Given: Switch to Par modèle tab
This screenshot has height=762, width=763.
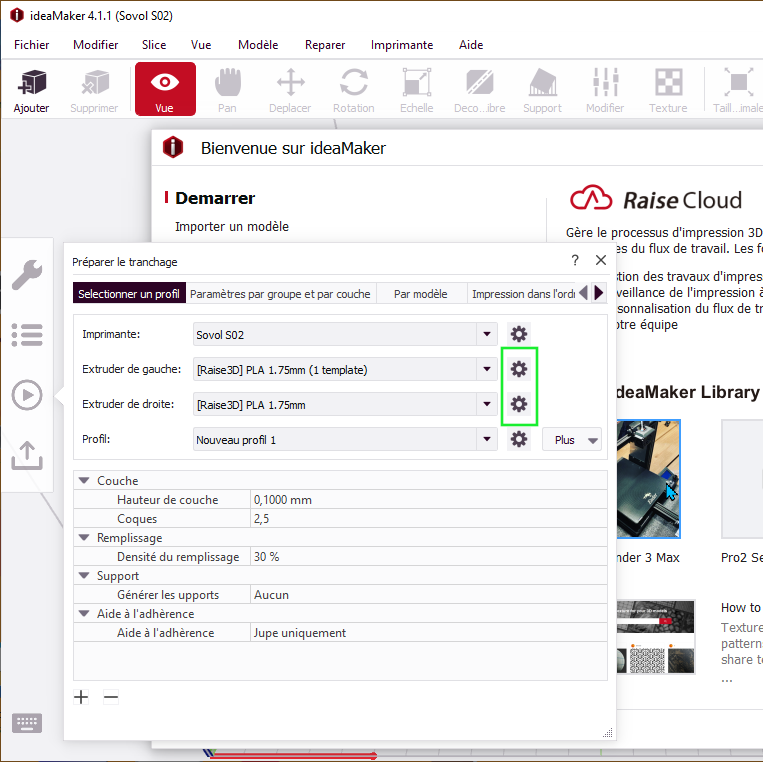Looking at the screenshot, I should click(x=421, y=294).
